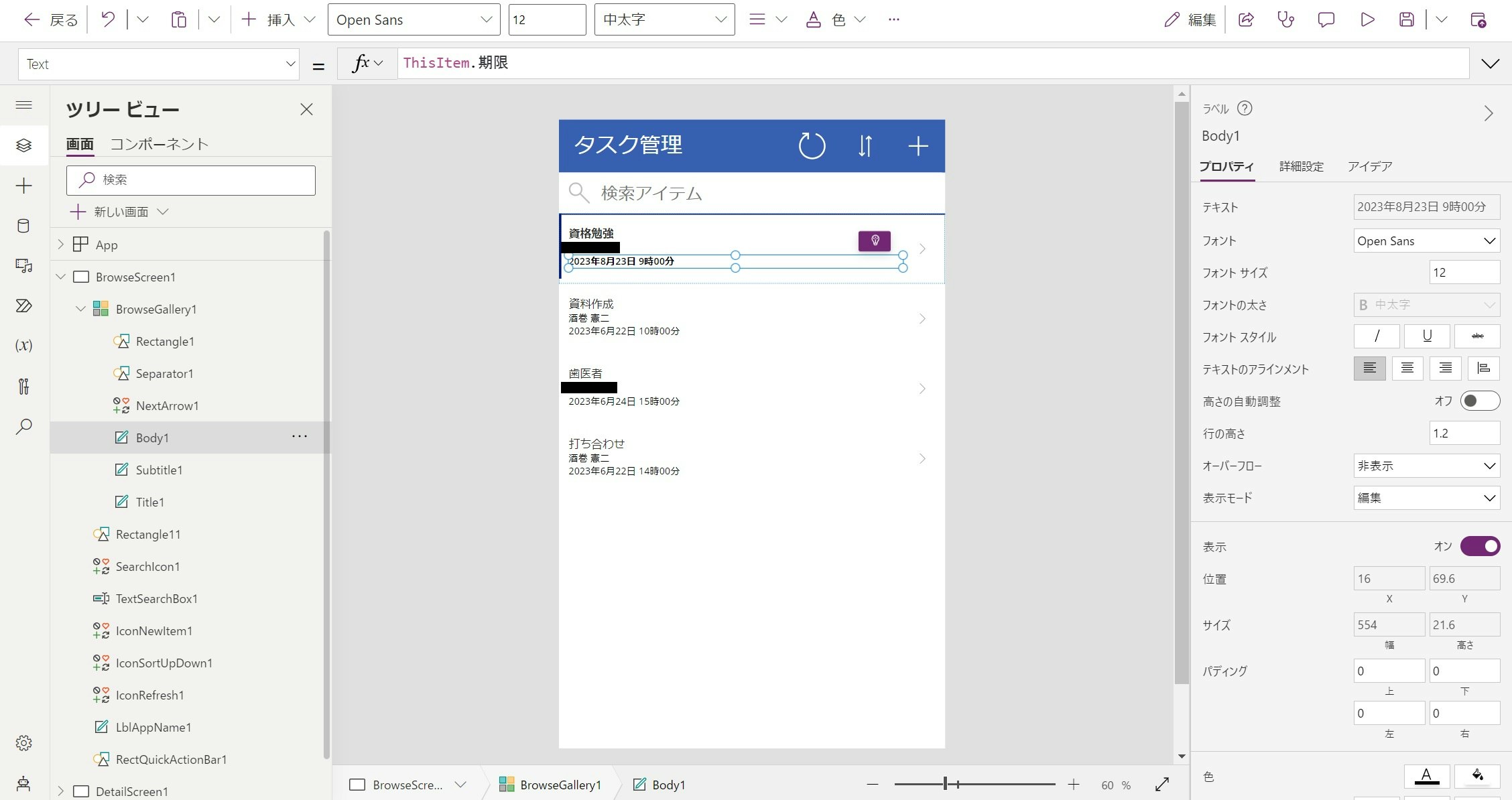
Task: Open the Open Sans font dropdown in toolbar
Action: [414, 20]
